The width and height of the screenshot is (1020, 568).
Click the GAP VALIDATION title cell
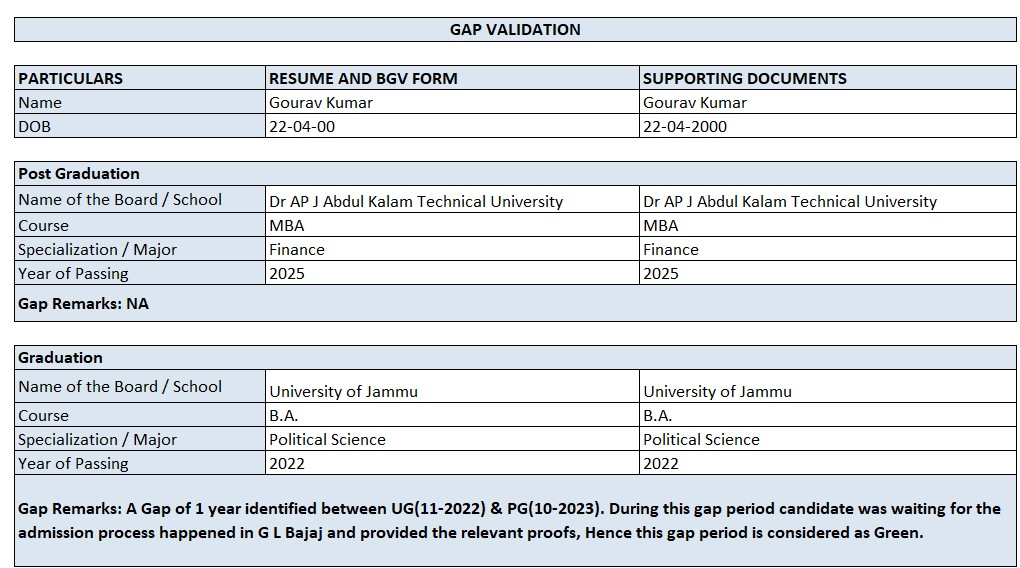(515, 29)
